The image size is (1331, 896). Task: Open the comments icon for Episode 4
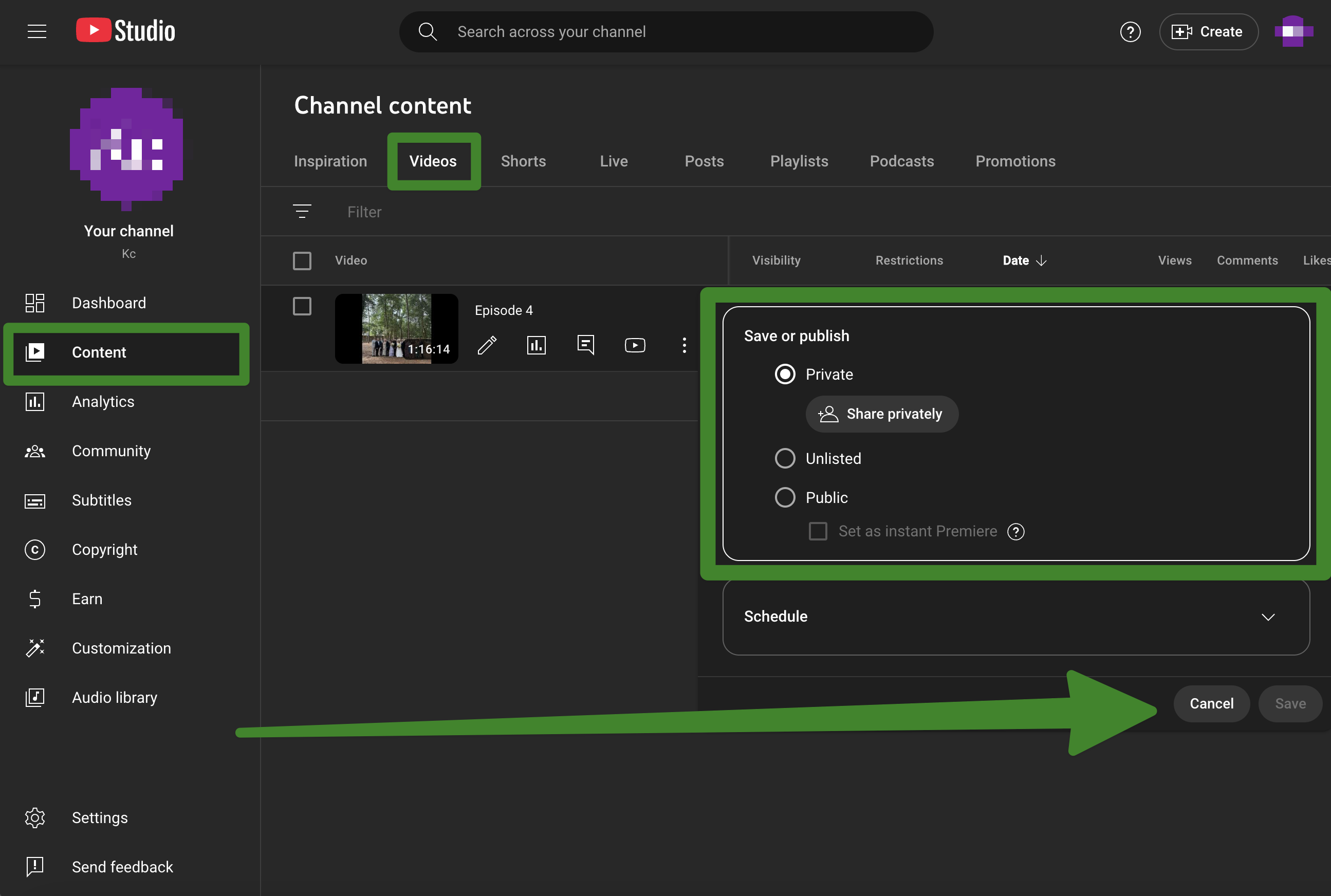click(586, 345)
